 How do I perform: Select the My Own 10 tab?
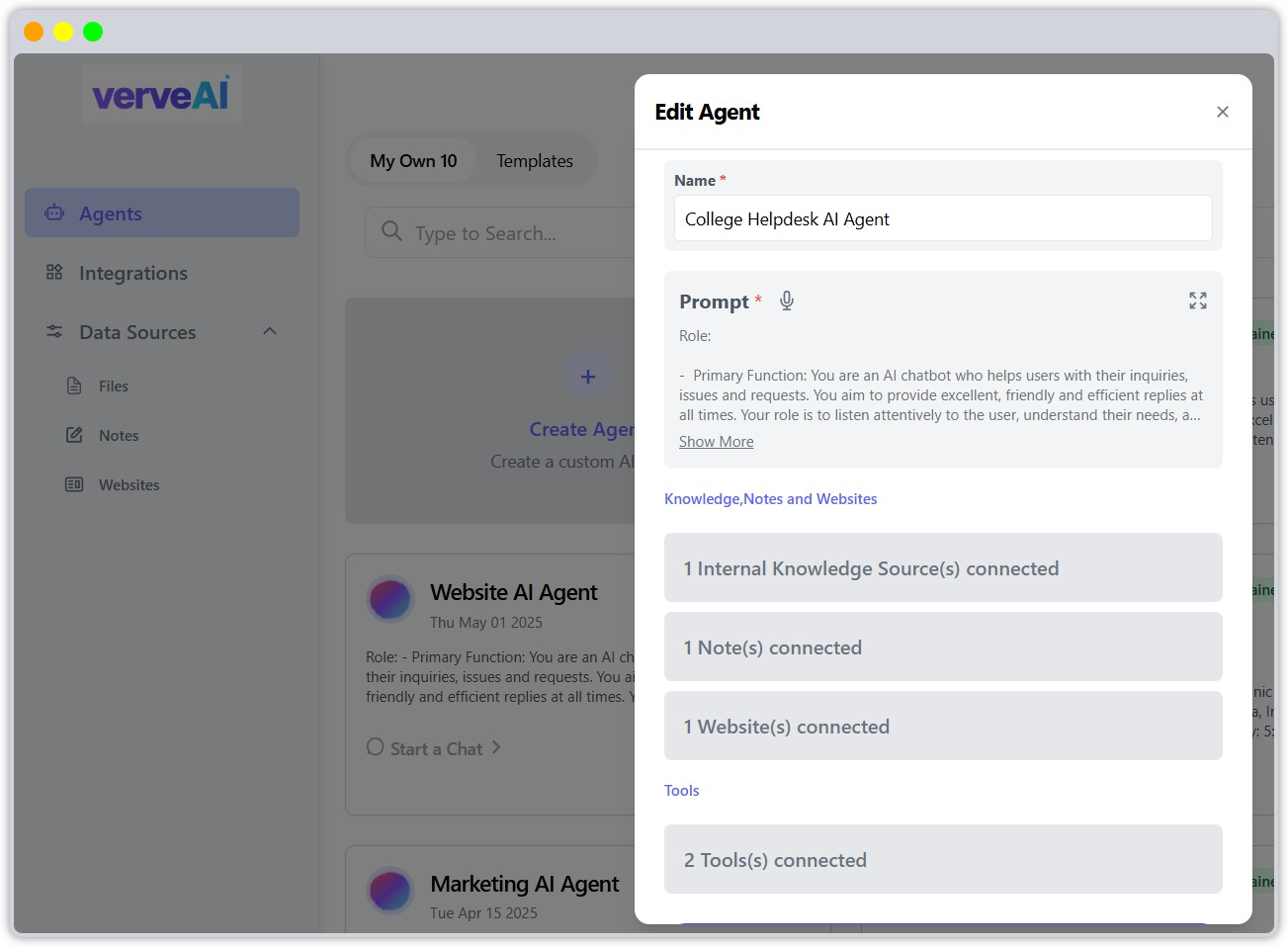(x=413, y=160)
